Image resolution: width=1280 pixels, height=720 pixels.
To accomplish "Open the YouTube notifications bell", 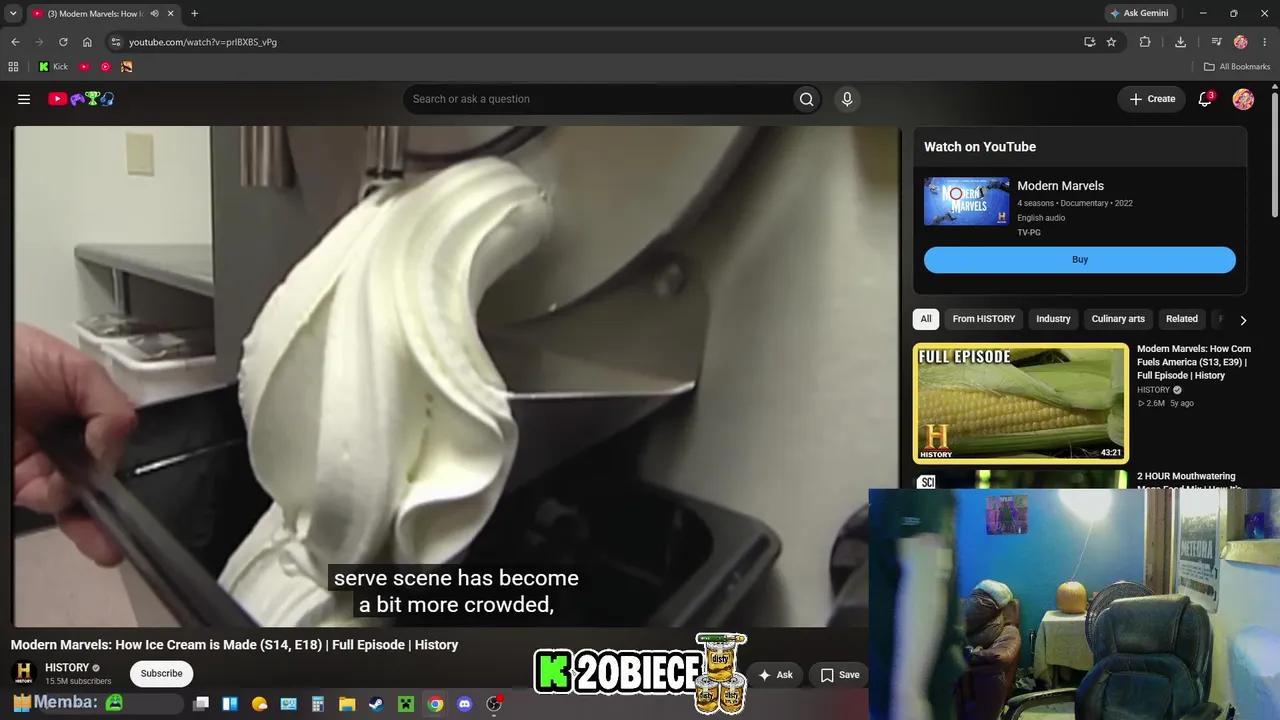I will [x=1205, y=99].
